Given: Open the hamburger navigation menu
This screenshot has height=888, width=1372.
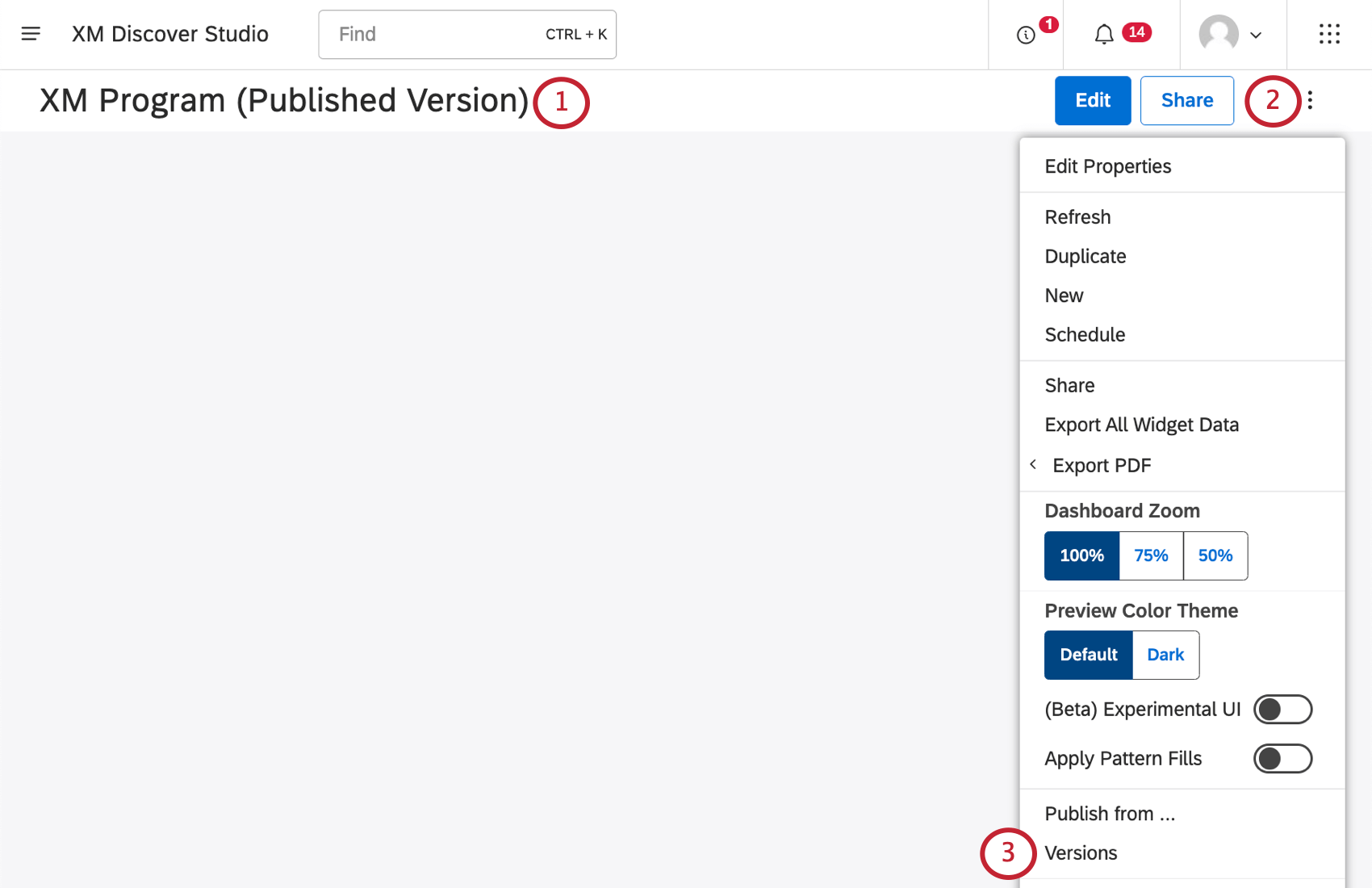Looking at the screenshot, I should (31, 34).
